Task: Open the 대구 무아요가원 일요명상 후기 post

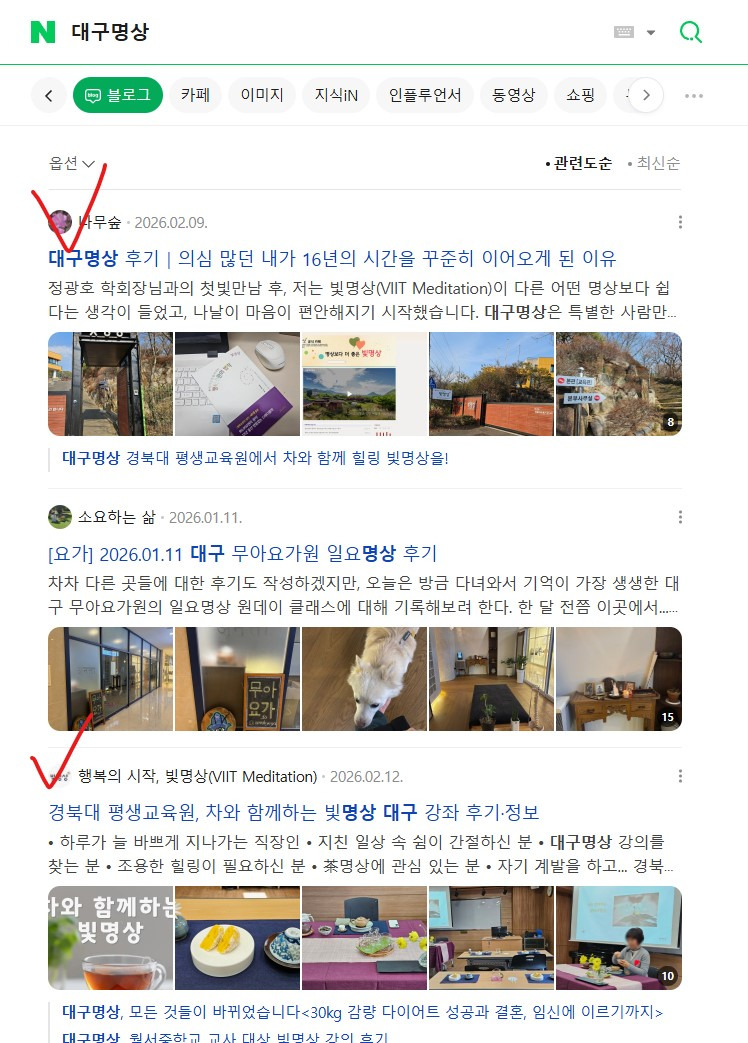Action: click(243, 553)
